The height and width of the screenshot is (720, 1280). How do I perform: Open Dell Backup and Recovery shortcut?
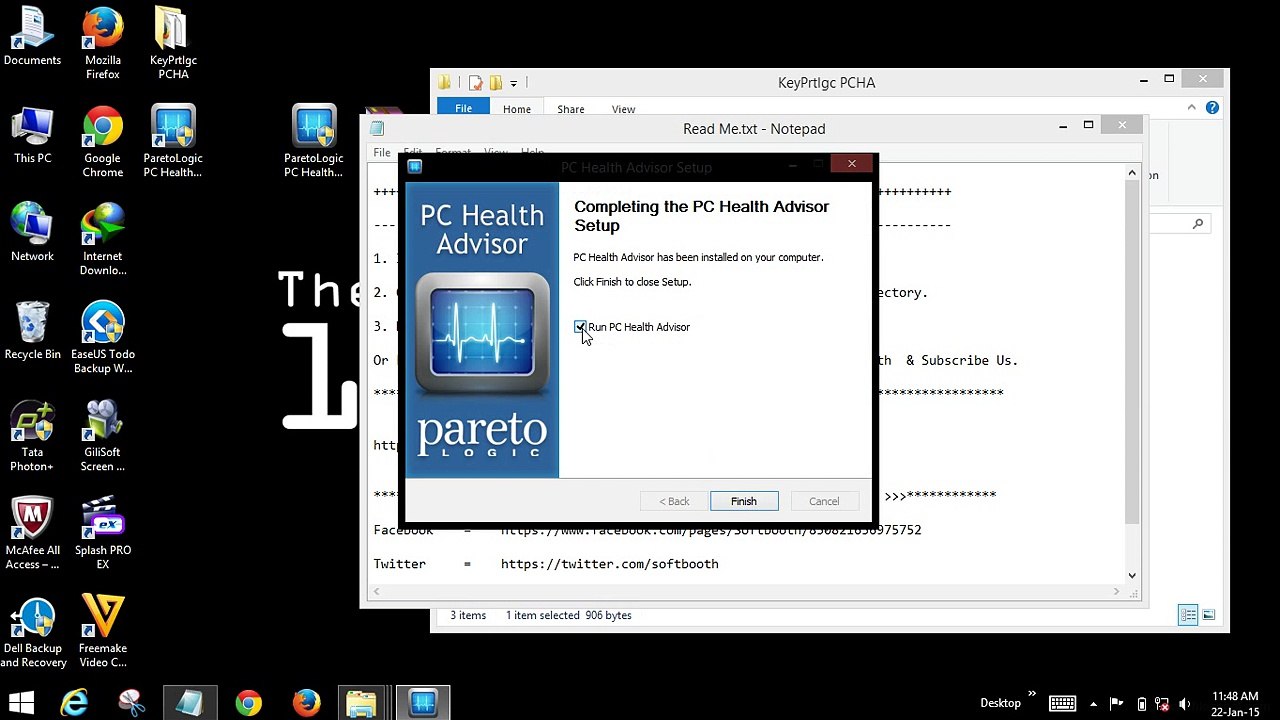point(32,632)
